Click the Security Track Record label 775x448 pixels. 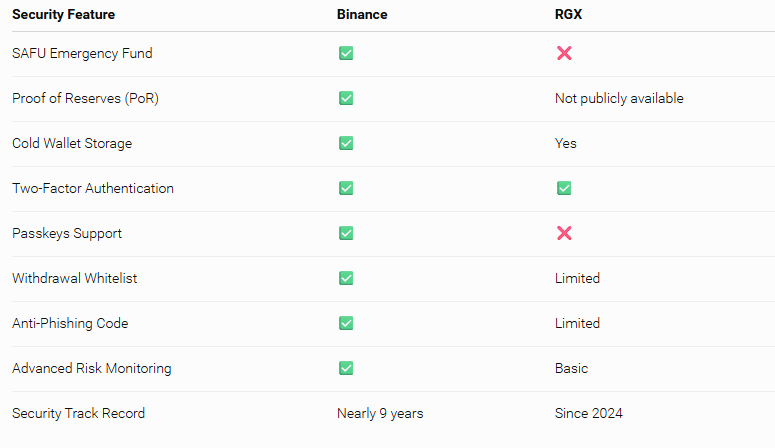click(78, 413)
